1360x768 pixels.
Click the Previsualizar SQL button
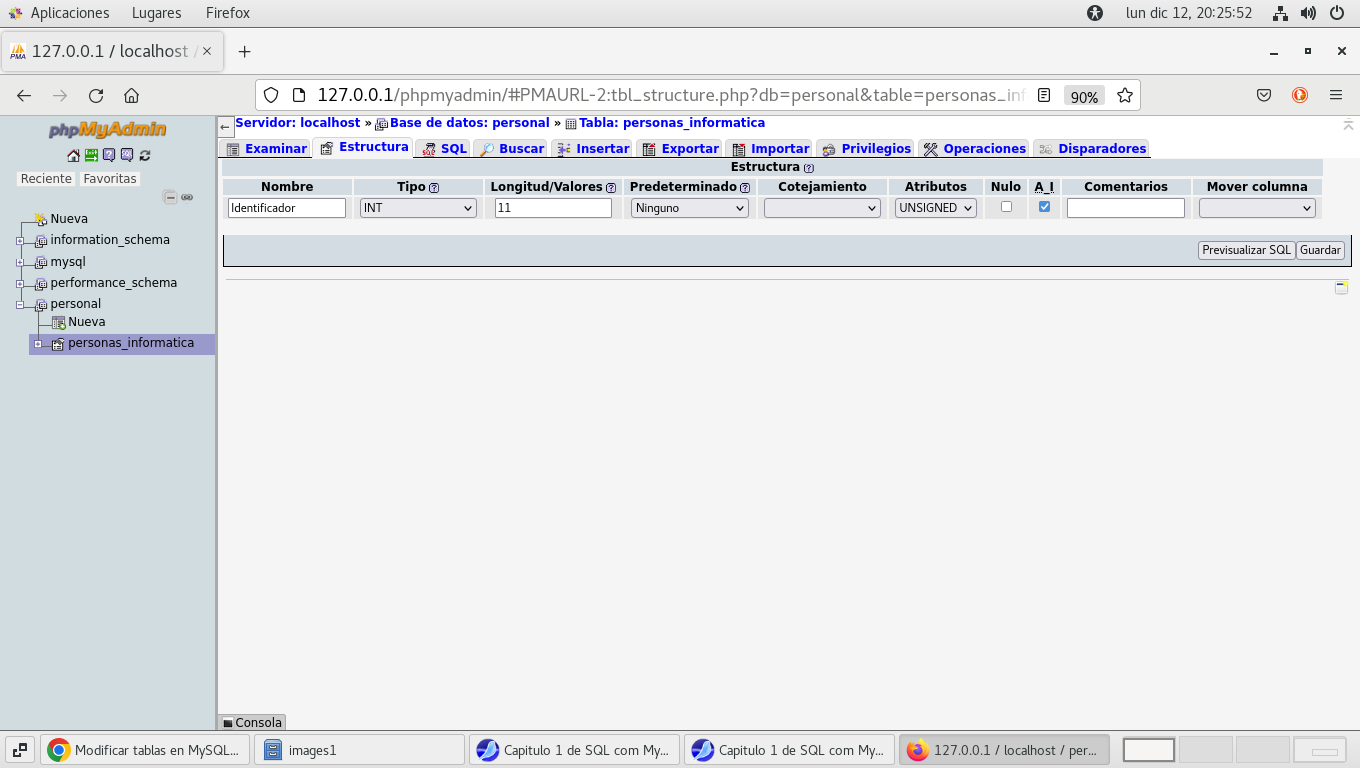(x=1246, y=250)
